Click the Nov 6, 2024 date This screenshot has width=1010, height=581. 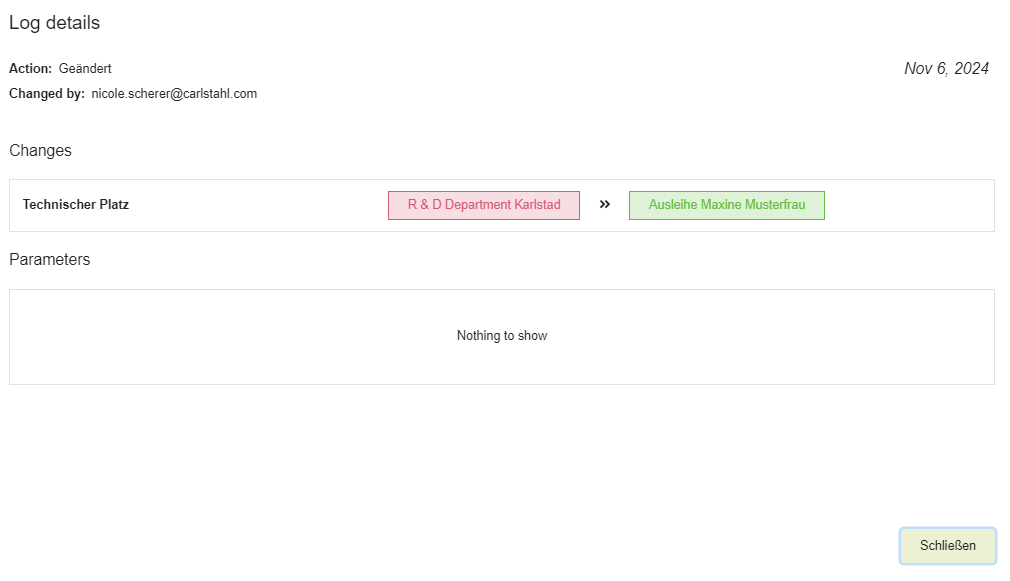click(946, 69)
